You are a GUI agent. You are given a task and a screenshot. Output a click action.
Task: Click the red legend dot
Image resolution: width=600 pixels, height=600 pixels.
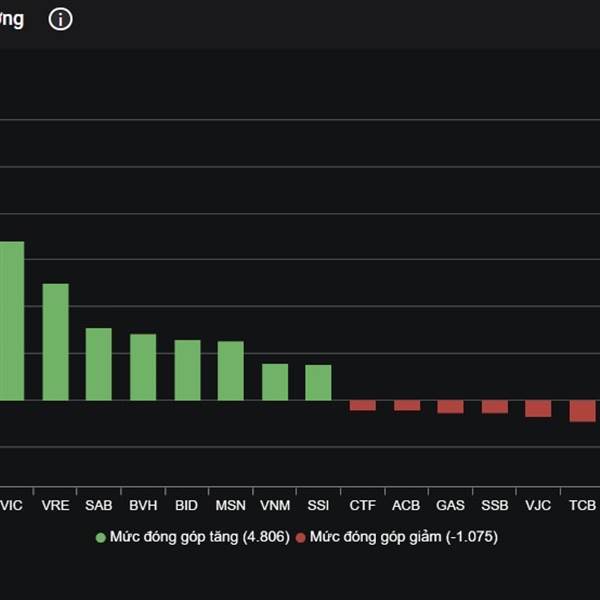[x=301, y=537]
